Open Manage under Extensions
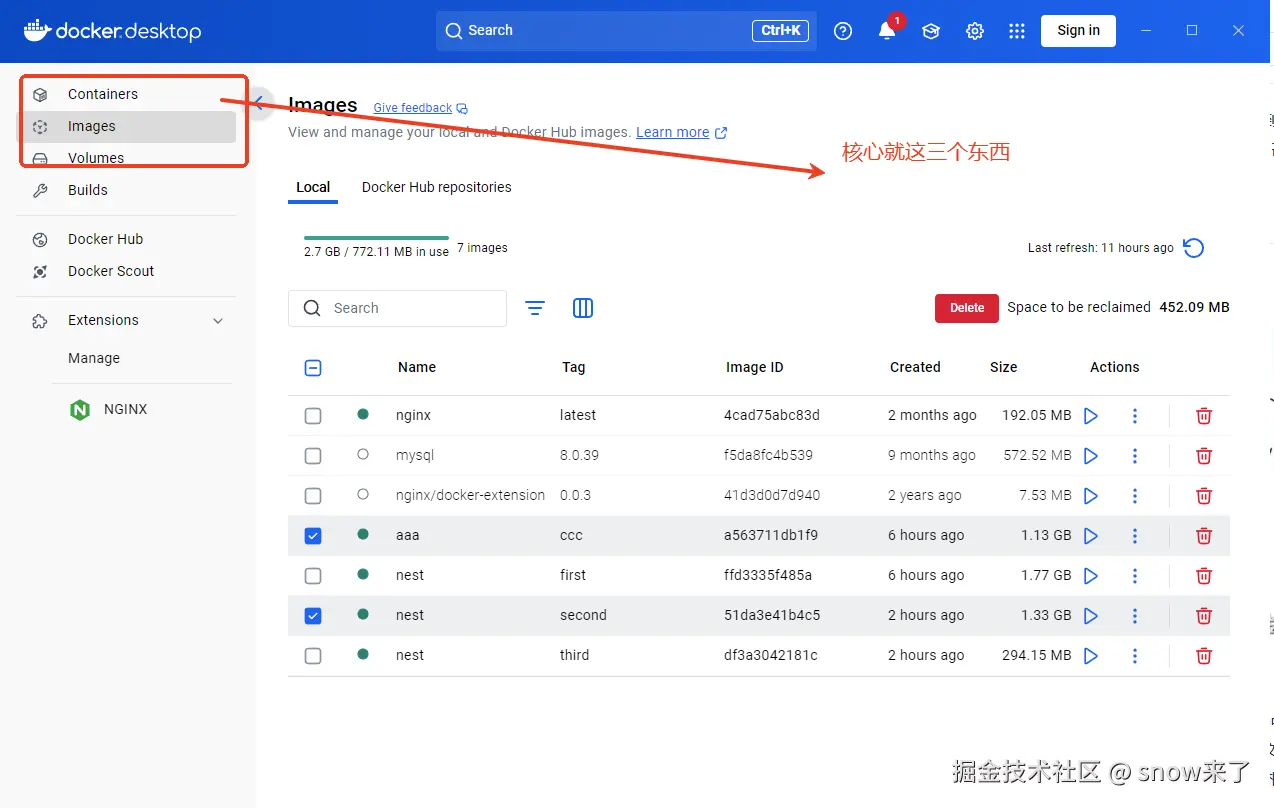The image size is (1274, 808). click(94, 358)
